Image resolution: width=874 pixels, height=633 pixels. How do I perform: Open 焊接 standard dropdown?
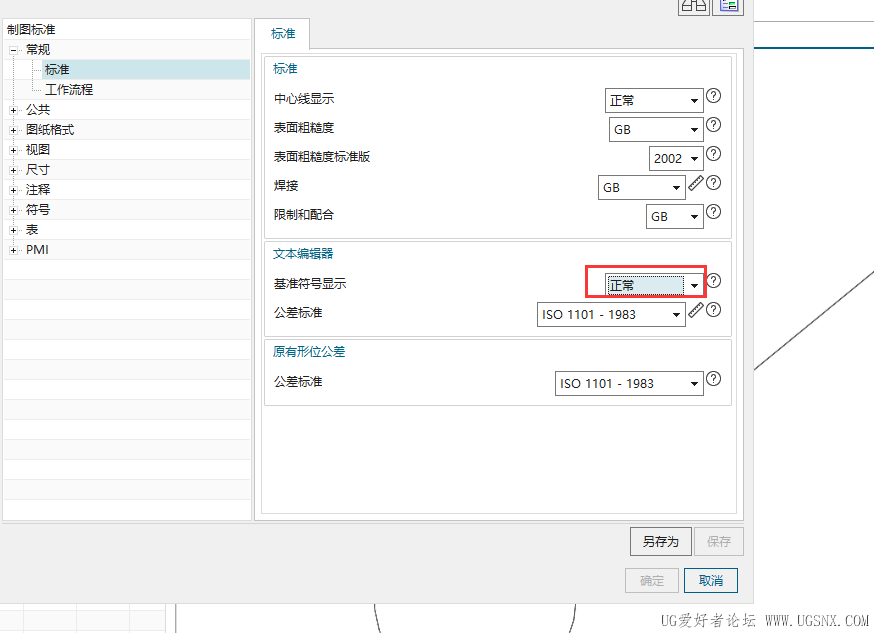642,187
